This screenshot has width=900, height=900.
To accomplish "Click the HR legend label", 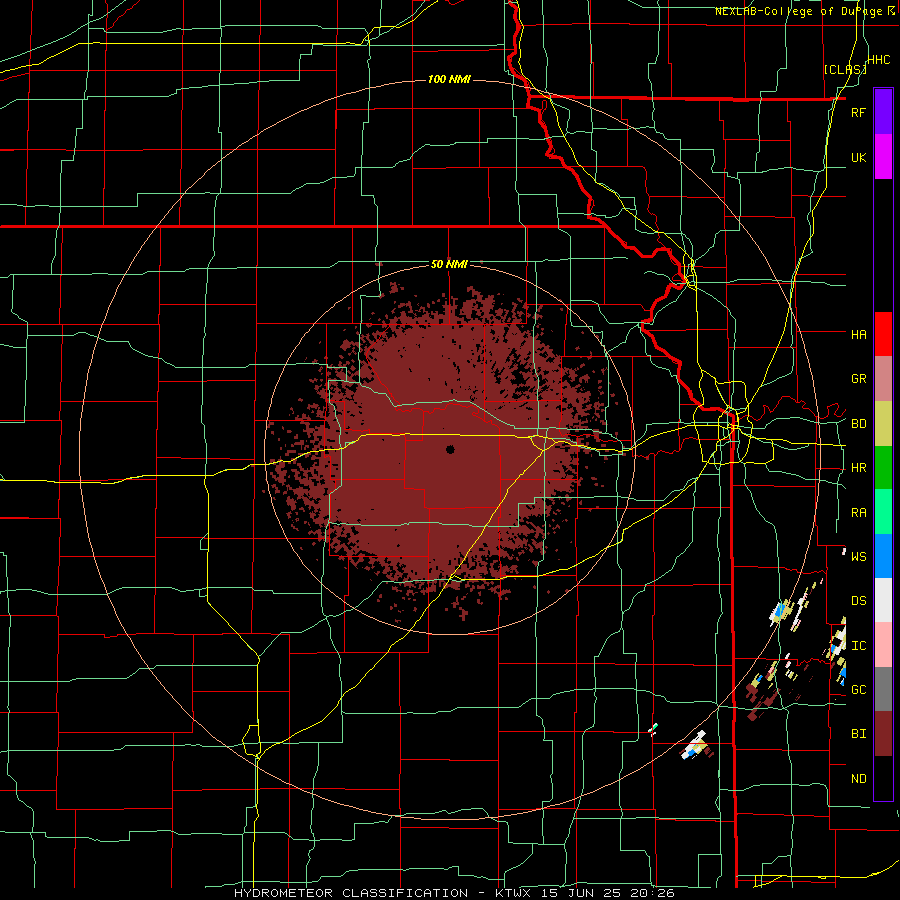I will point(858,468).
